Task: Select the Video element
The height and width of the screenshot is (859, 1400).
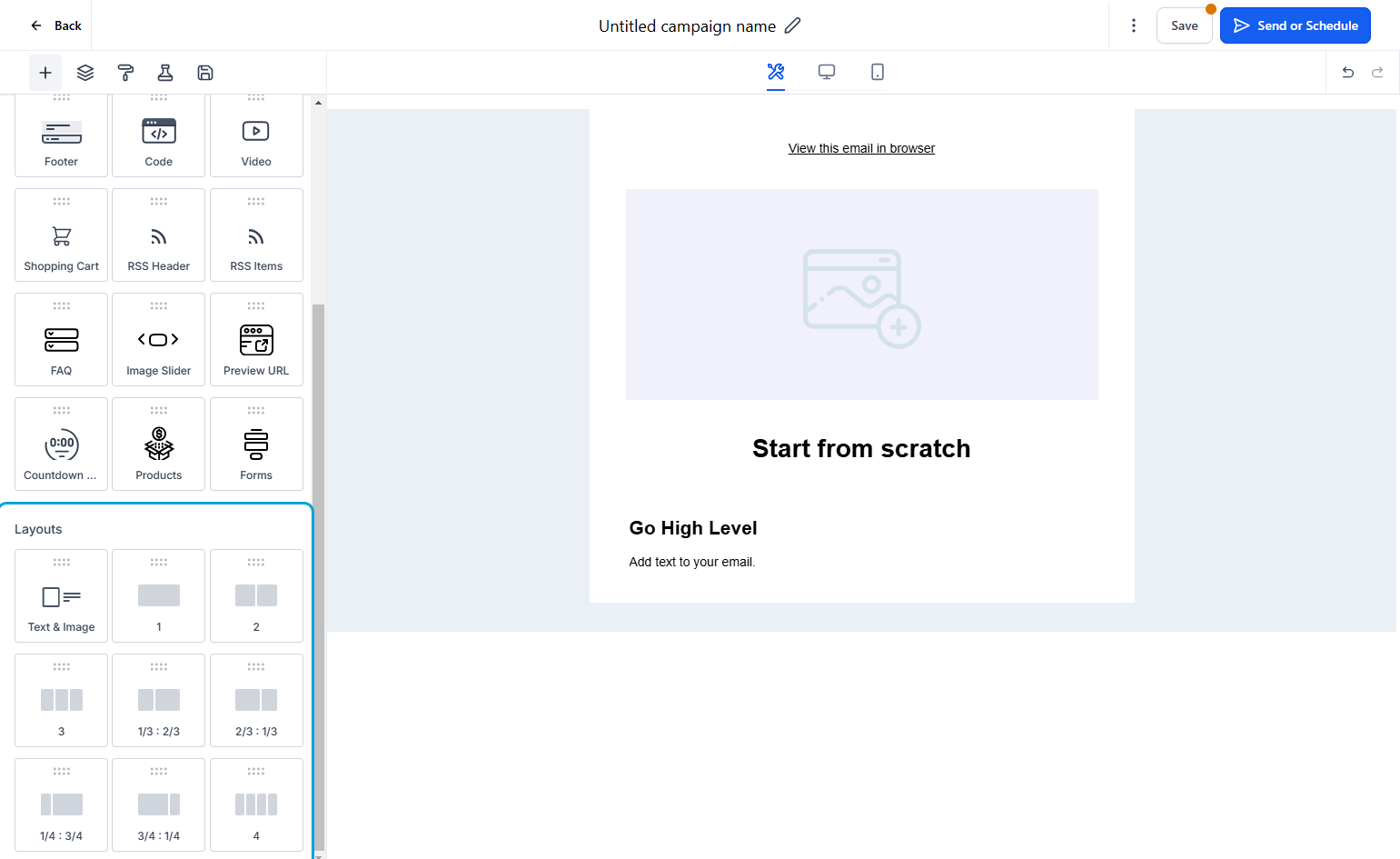Action: pyautogui.click(x=256, y=135)
